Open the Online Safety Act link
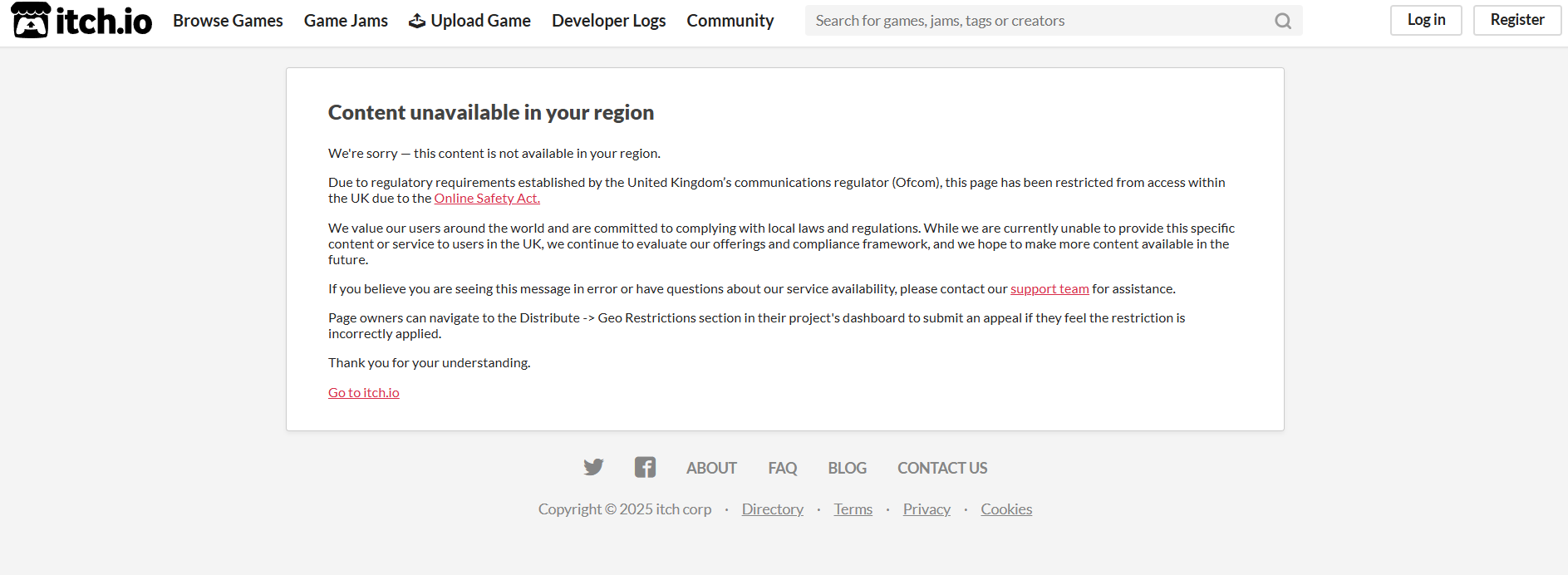 [x=487, y=199]
